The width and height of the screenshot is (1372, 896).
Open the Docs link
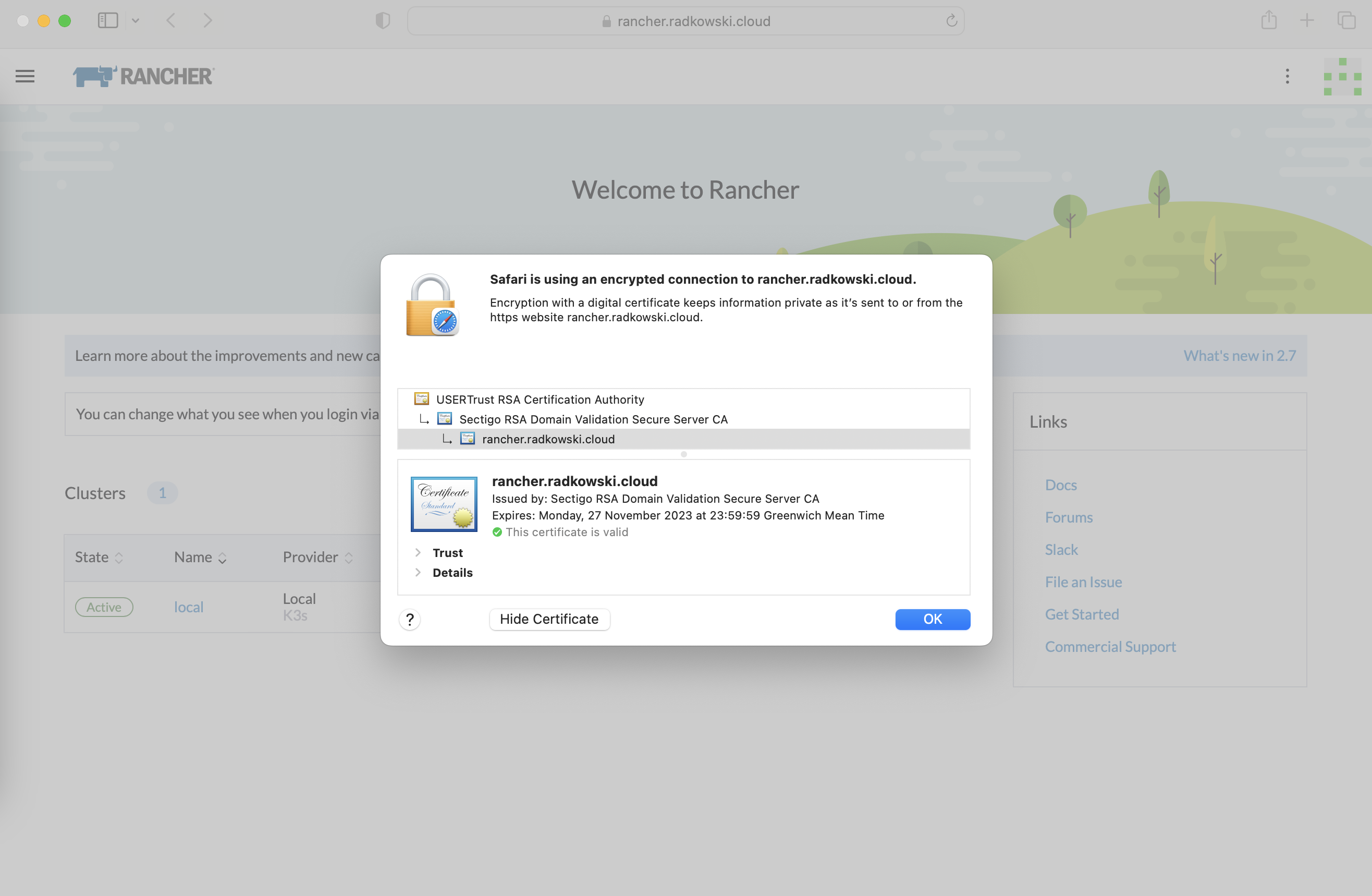coord(1061,485)
